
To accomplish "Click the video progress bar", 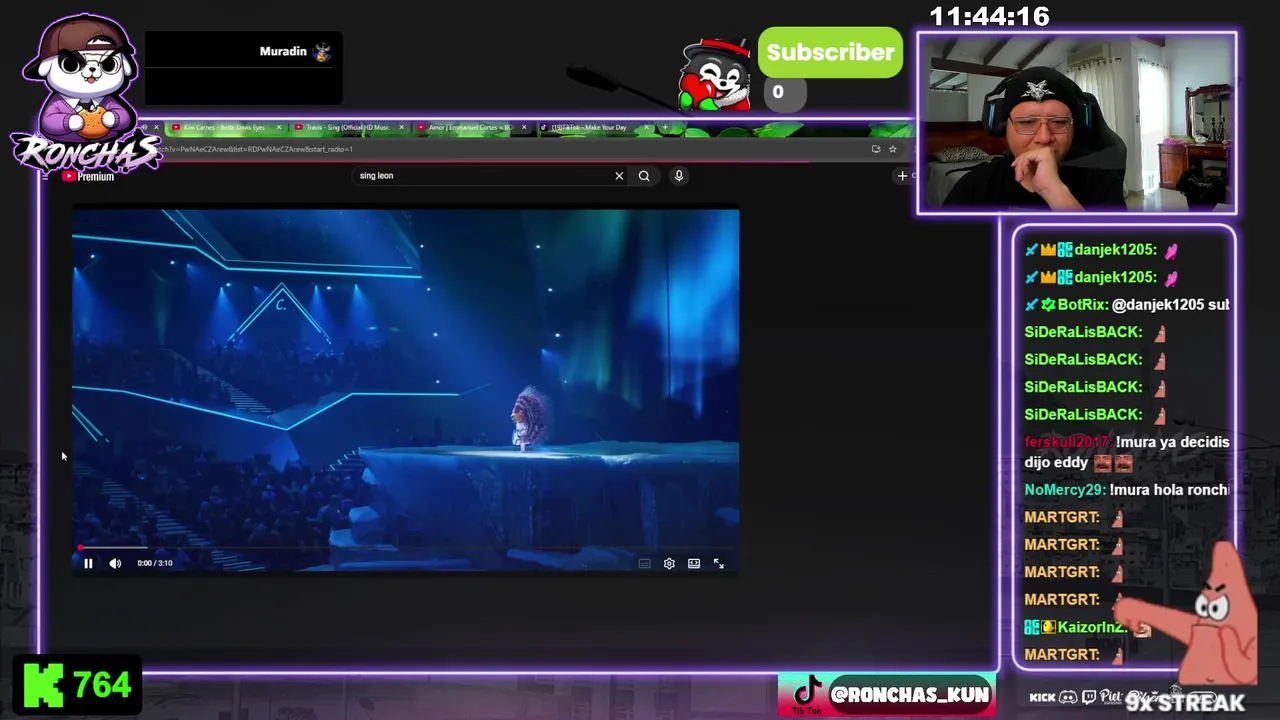I will coord(405,548).
